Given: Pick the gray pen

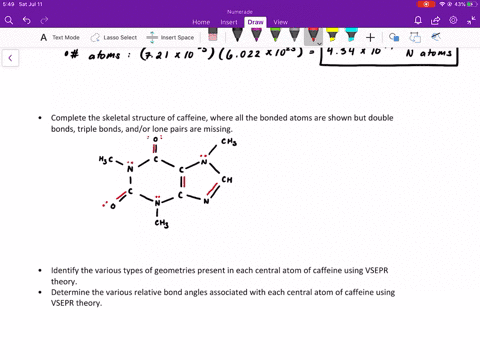Looking at the screenshot, I should [294, 35].
